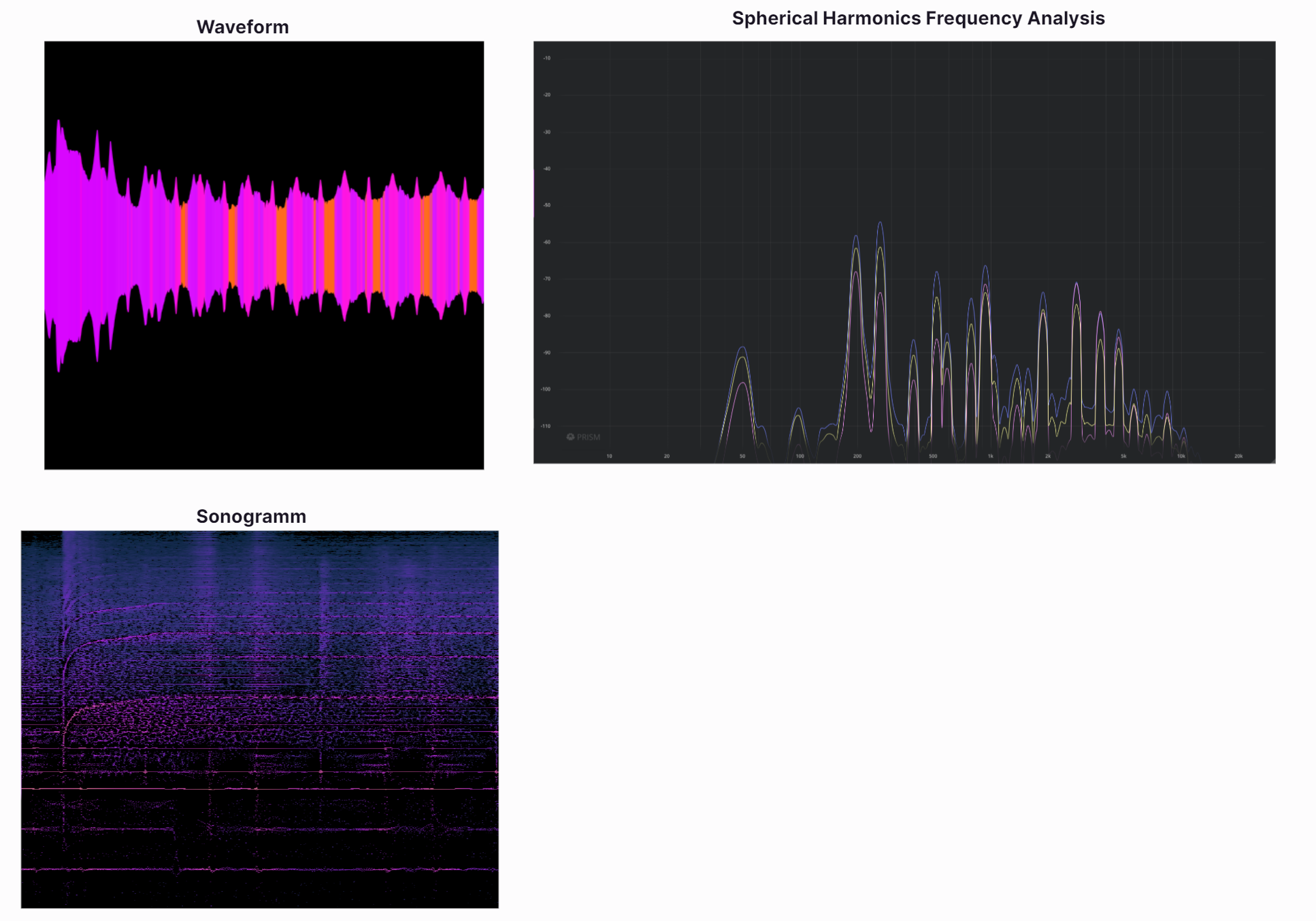The width and height of the screenshot is (1316, 921).
Task: Click Spherical Harmonics Frequency Analysis title
Action: pos(917,18)
